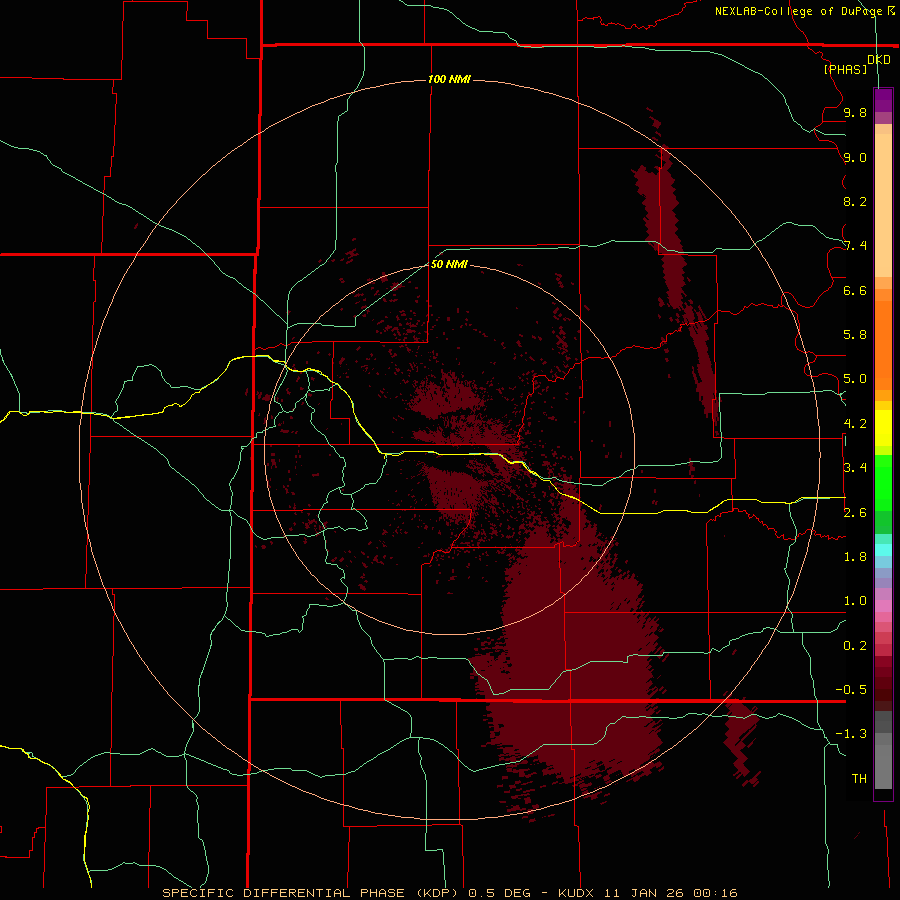Screen dimensions: 900x900
Task: Click the -0.5 scale value
Action: [x=851, y=690]
